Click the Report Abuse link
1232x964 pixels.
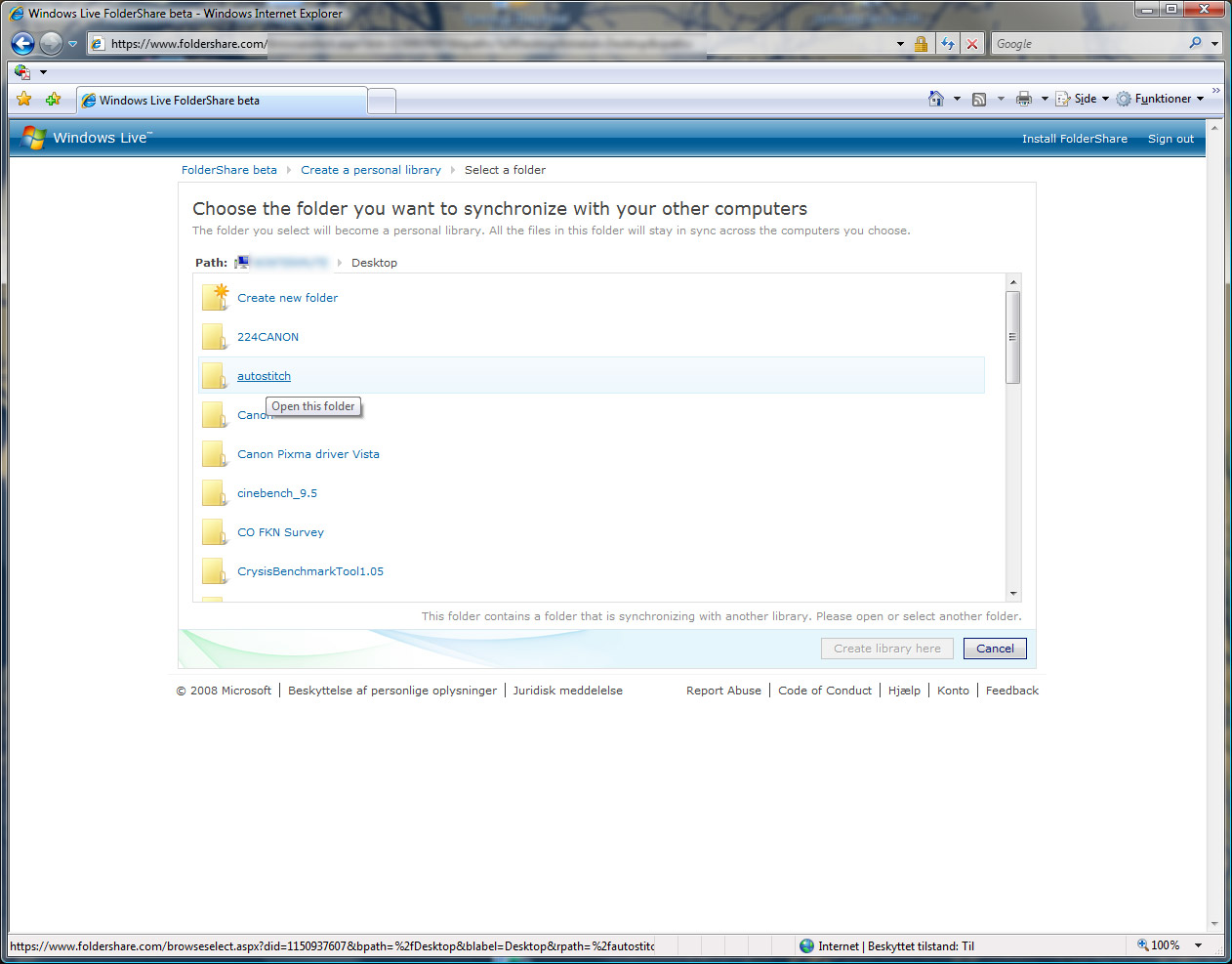click(723, 691)
